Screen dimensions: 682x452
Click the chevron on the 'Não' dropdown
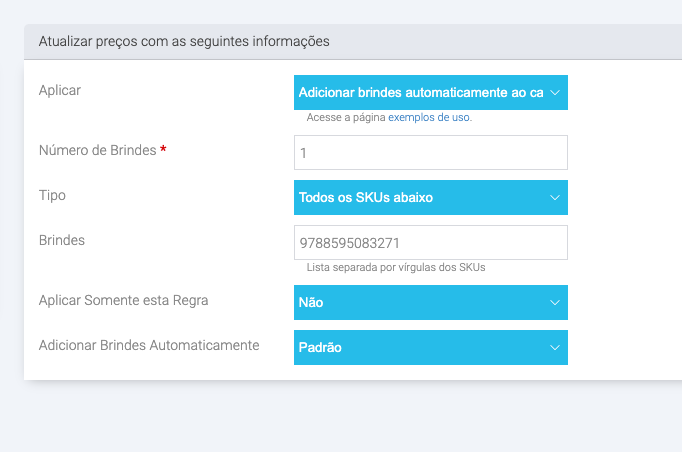click(x=555, y=302)
